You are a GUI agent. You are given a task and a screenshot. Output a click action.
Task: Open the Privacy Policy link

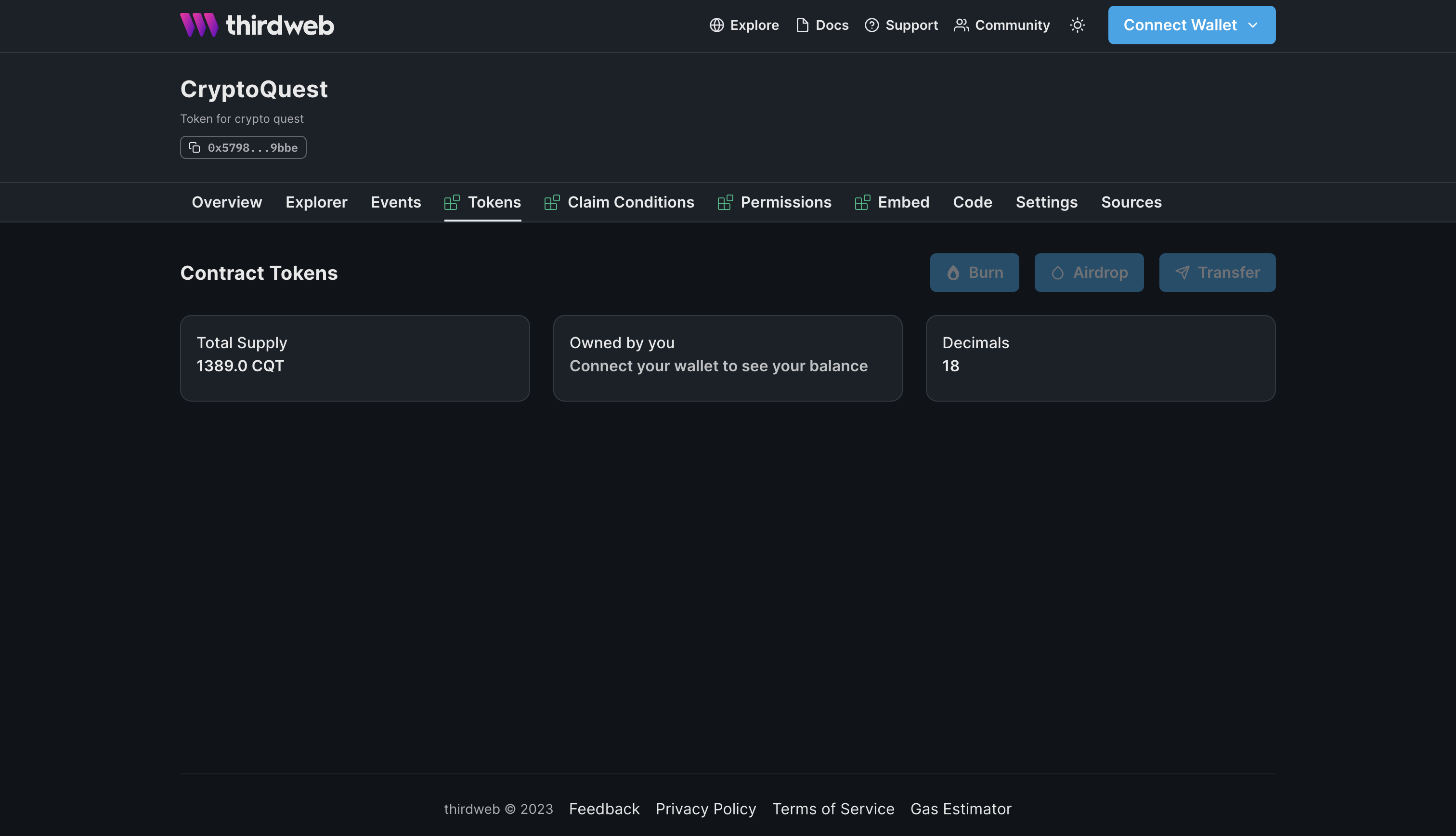click(705, 809)
